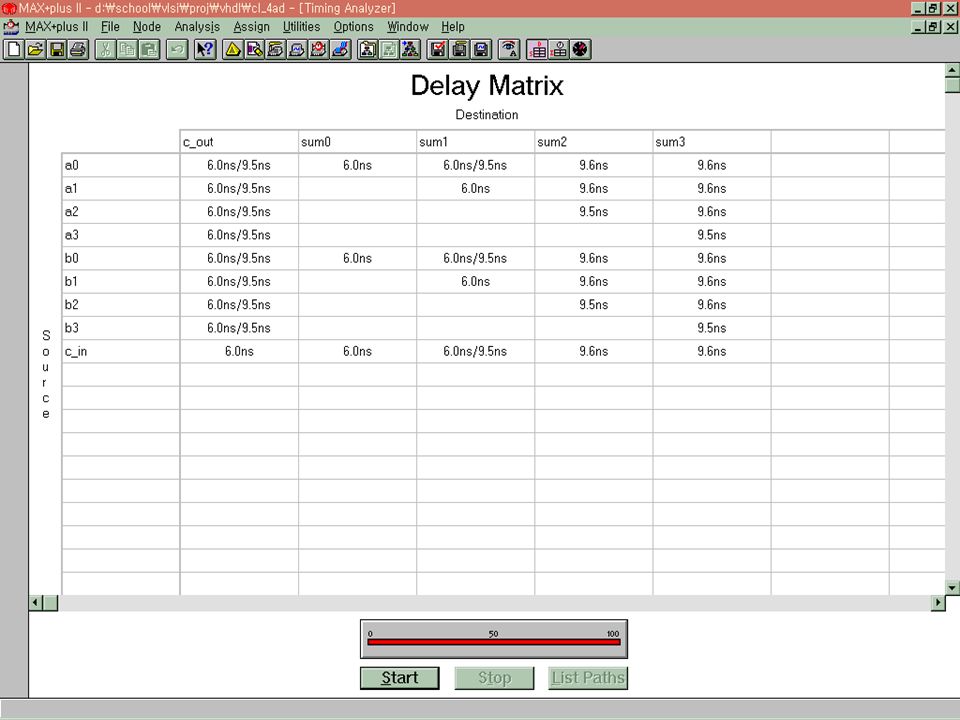Image resolution: width=960 pixels, height=720 pixels.
Task: Click Project Save and Compile icon
Action: pos(460,50)
